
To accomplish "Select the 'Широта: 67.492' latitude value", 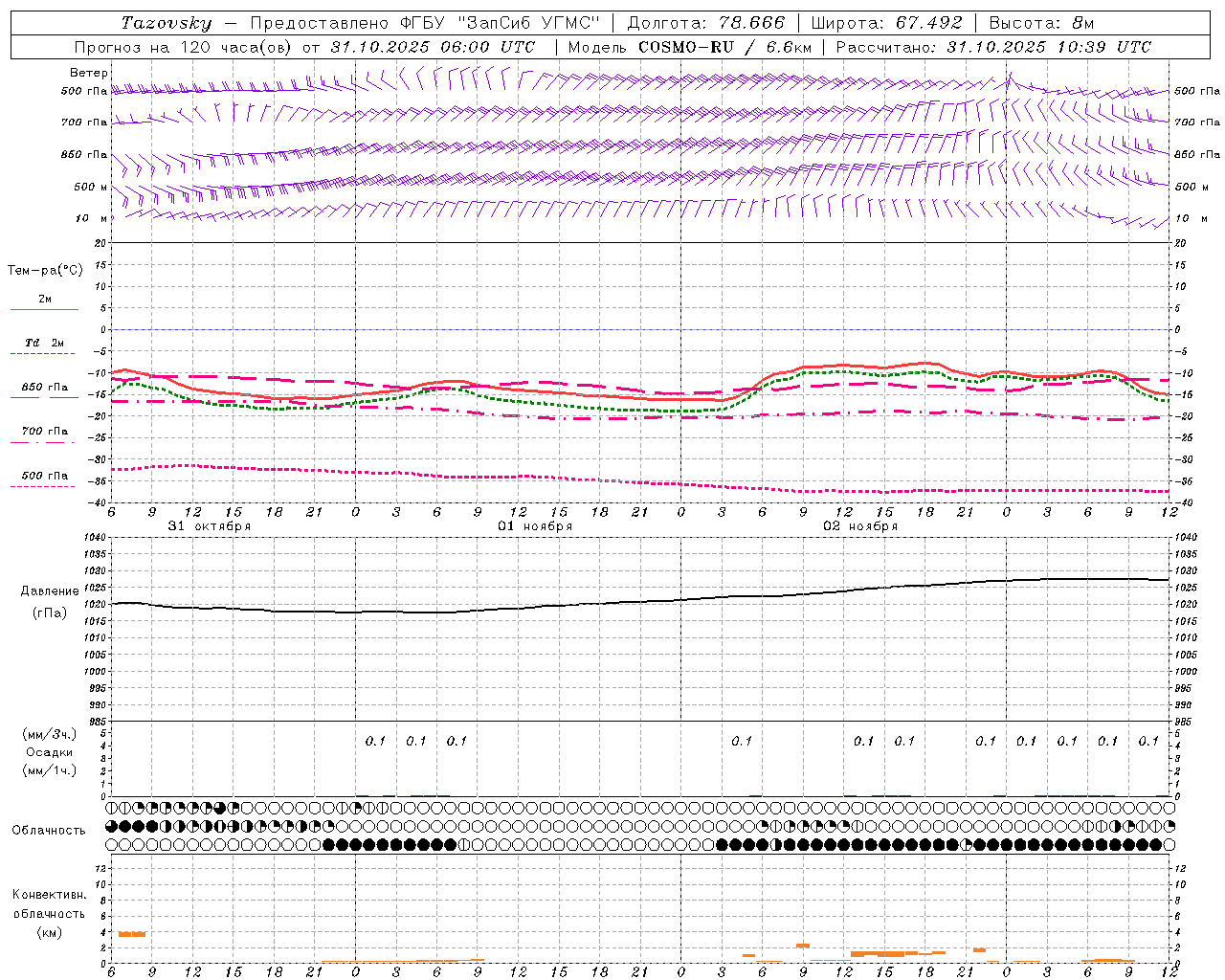I will 886,23.
